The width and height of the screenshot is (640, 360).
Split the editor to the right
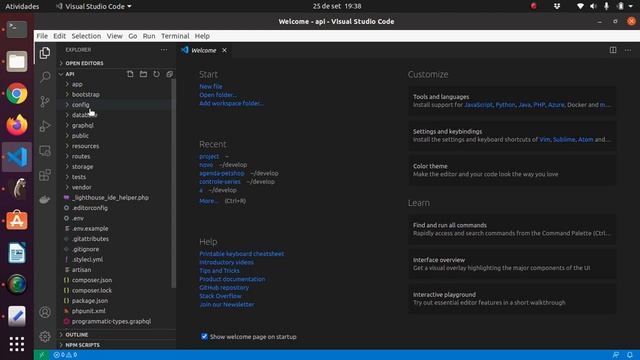pos(613,50)
